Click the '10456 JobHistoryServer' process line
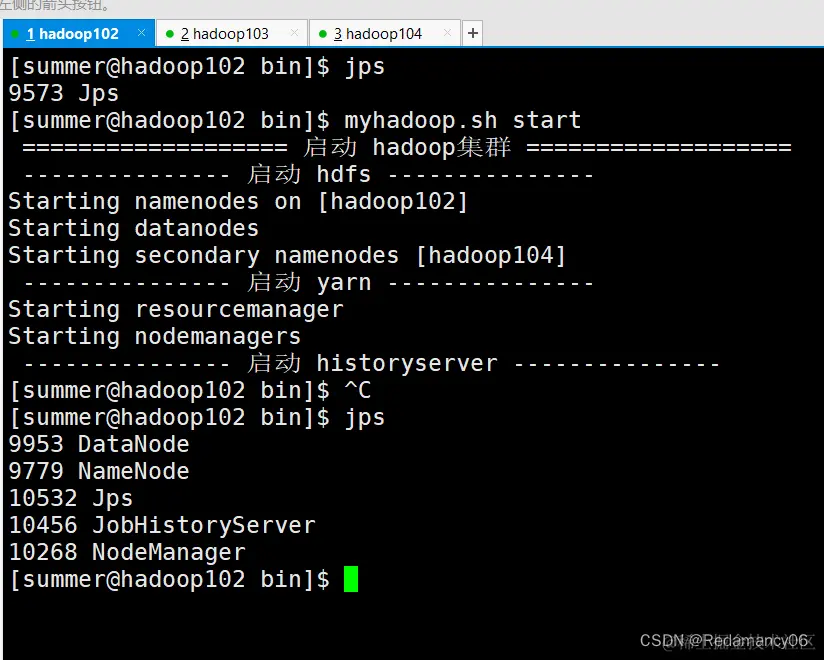Viewport: 824px width, 660px height. click(162, 525)
